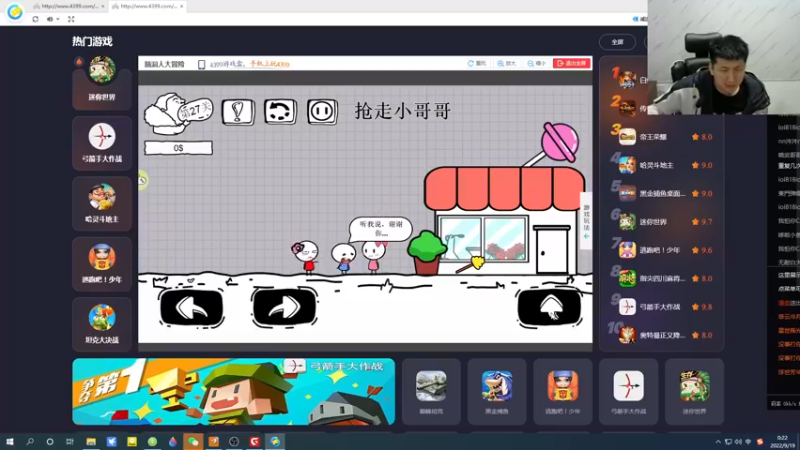Click the browser fullscreen expand icon
Image resolution: width=800 pixels, height=450 pixels.
coord(71,19)
